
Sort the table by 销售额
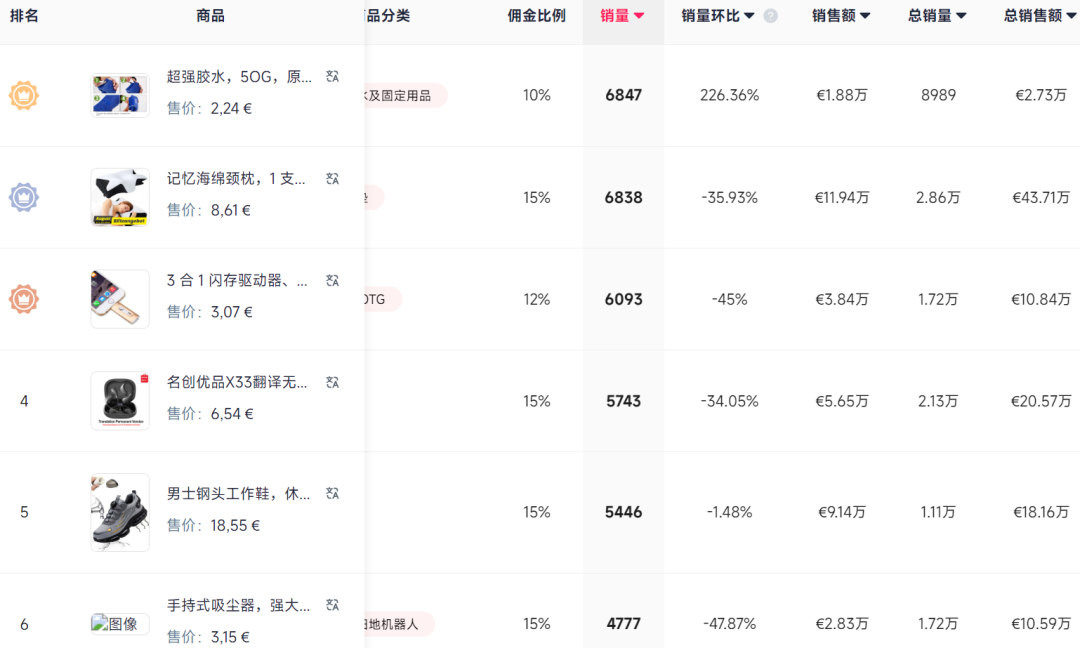click(x=865, y=16)
